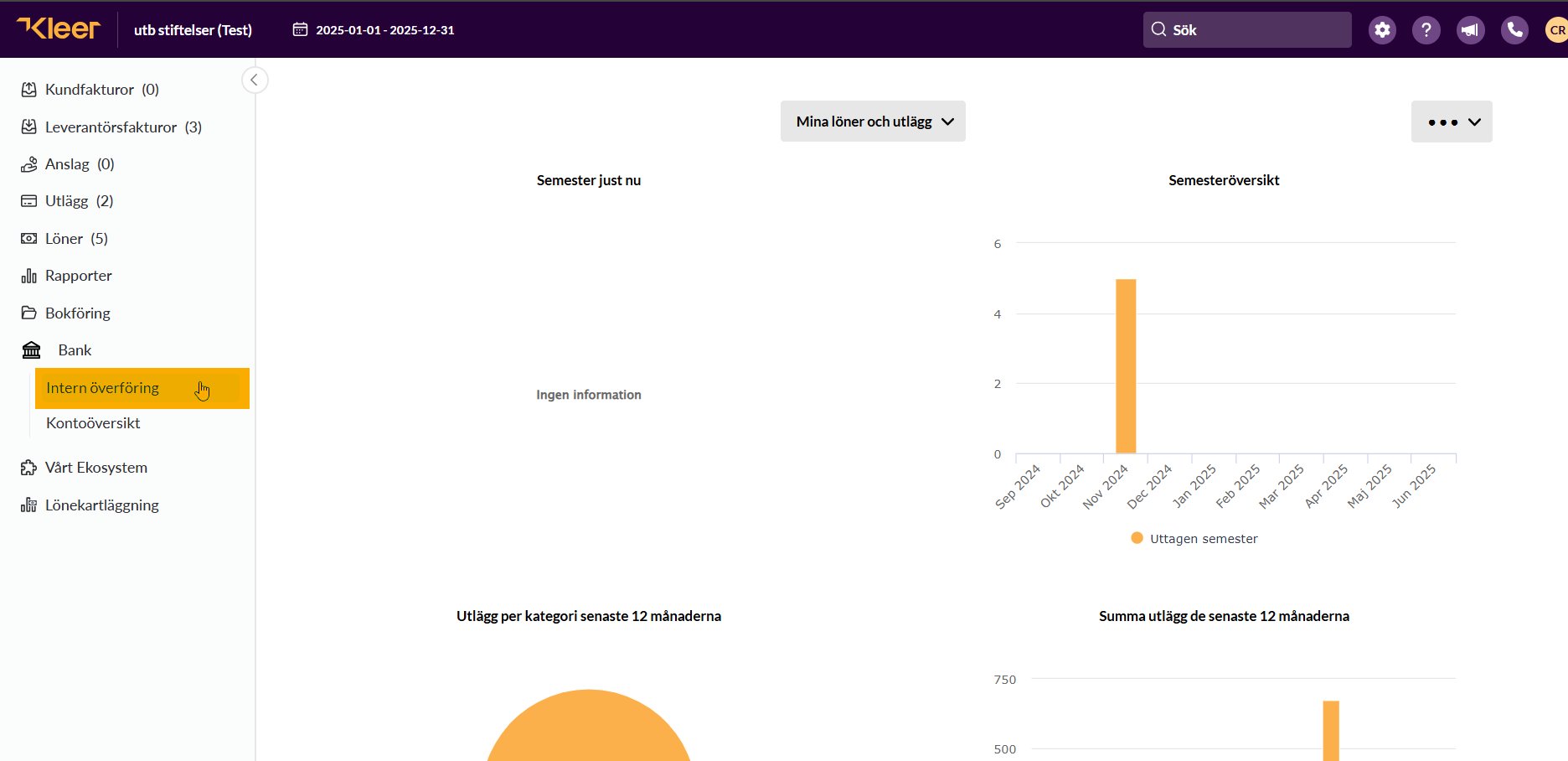The image size is (1568, 761).
Task: Open the Mina löner och utlägg dropdown
Action: (x=873, y=122)
